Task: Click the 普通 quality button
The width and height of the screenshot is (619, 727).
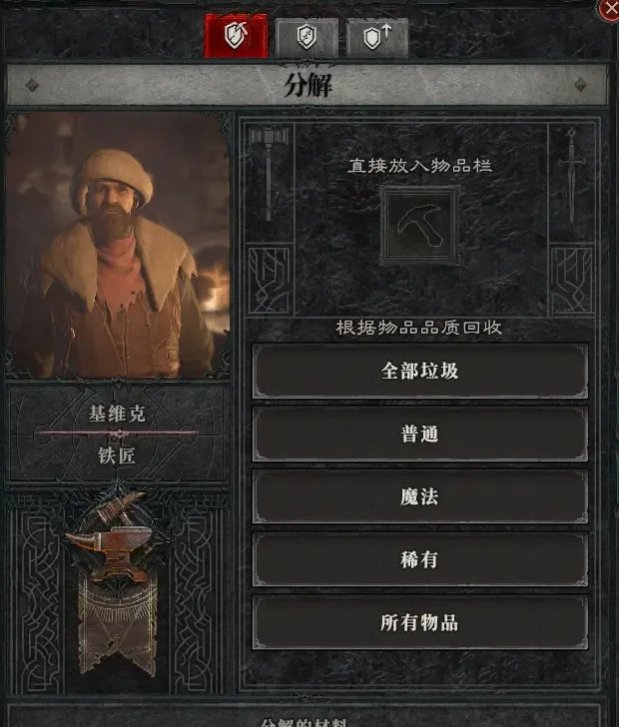Action: pyautogui.click(x=420, y=434)
